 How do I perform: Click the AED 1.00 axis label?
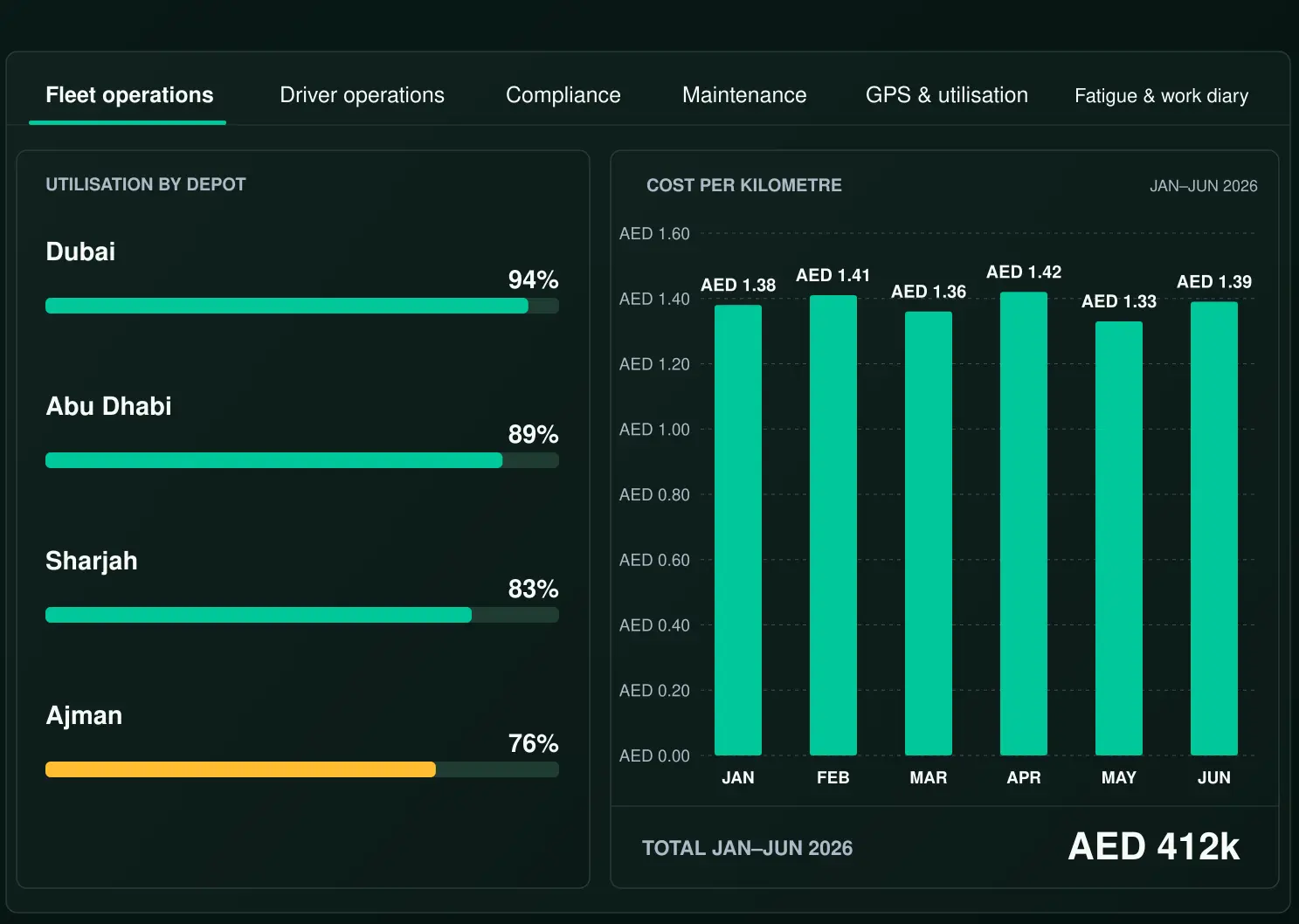point(654,429)
